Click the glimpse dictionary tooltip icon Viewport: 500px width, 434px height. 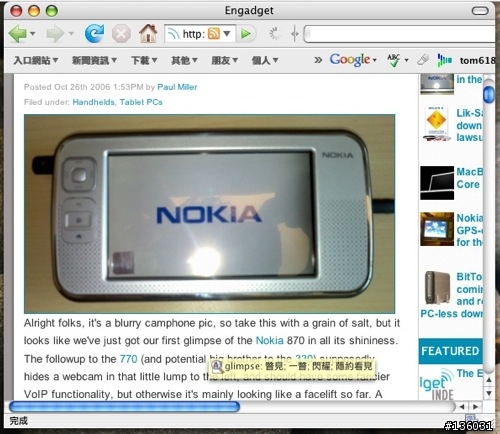[x=217, y=366]
